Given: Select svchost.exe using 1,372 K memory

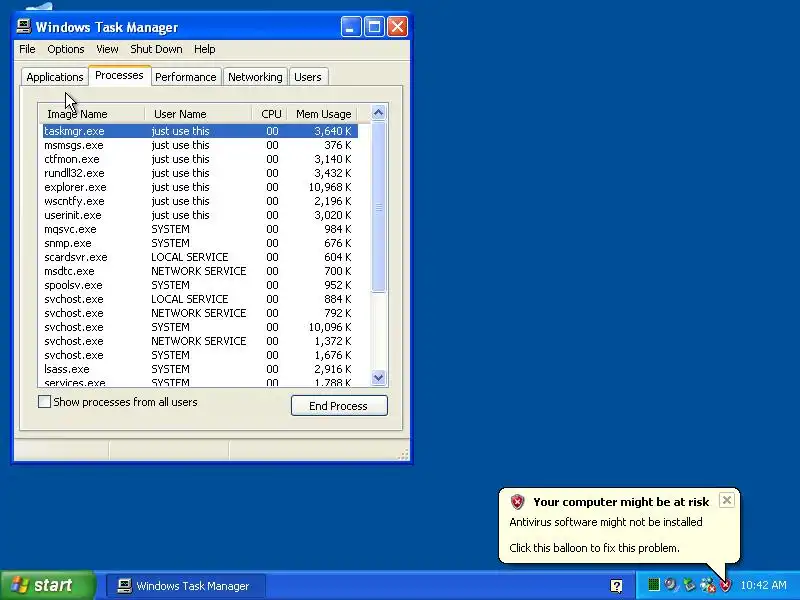Looking at the screenshot, I should [200, 341].
